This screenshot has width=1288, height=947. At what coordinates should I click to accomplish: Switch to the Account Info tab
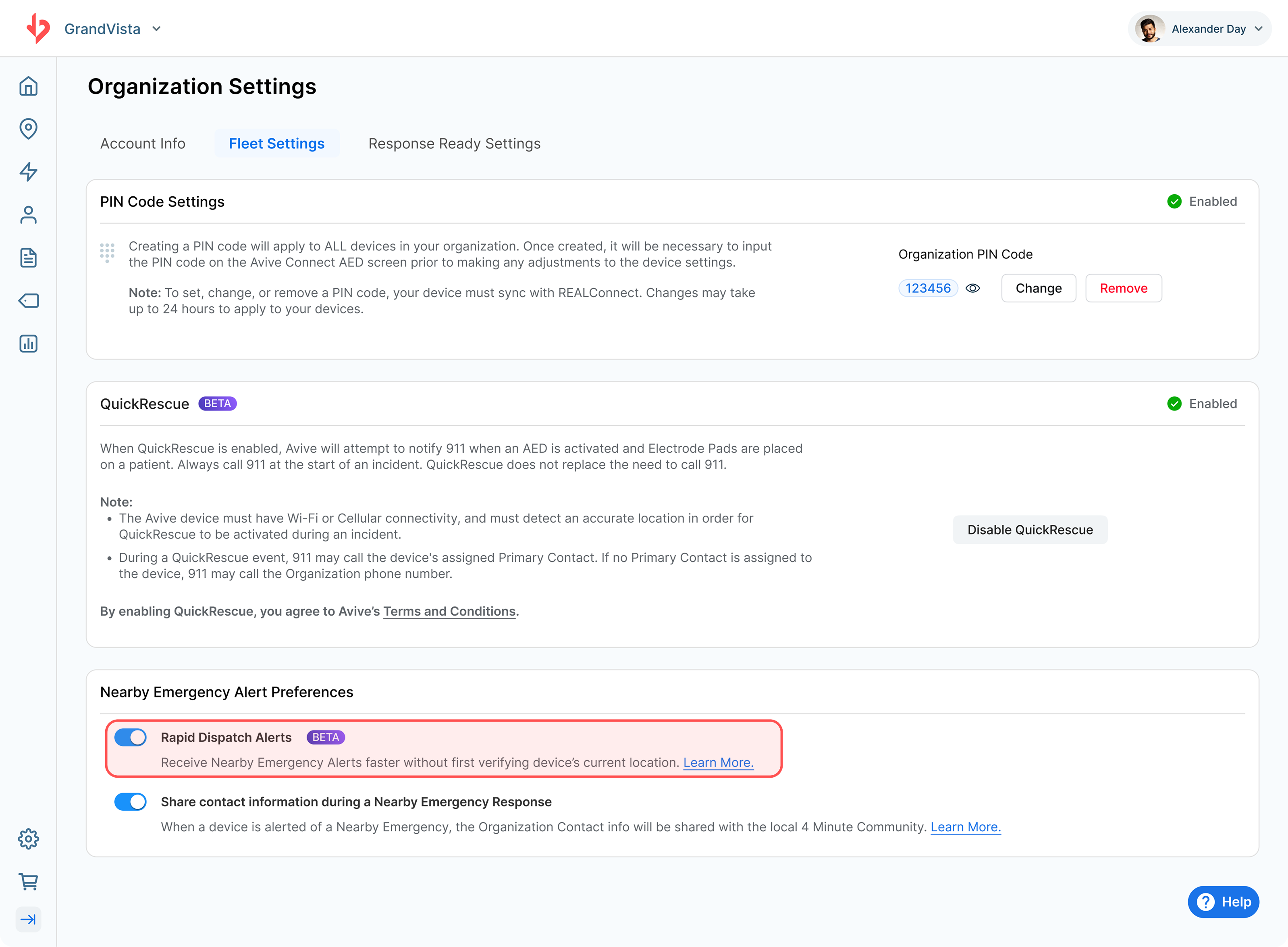[x=143, y=144]
